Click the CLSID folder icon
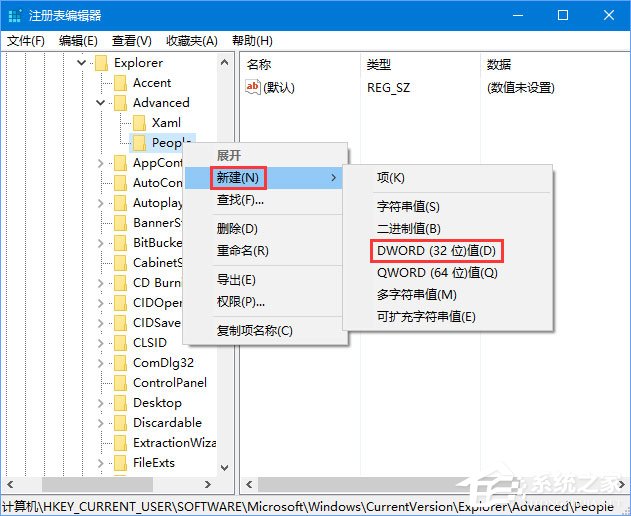The image size is (631, 516). point(120,343)
